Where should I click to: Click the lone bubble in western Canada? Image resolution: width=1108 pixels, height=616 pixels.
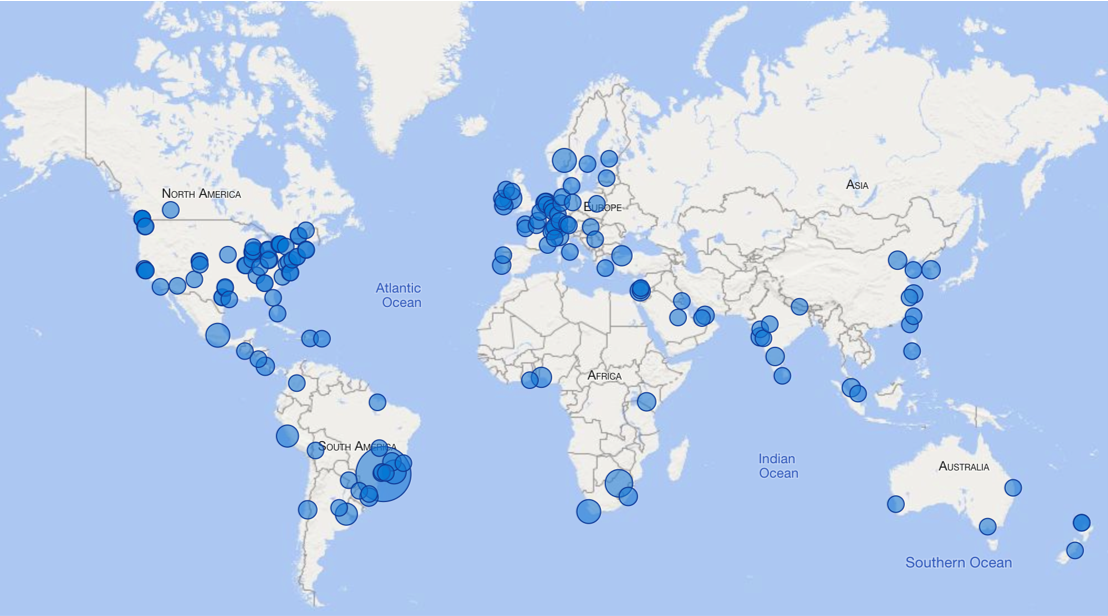[x=171, y=210]
